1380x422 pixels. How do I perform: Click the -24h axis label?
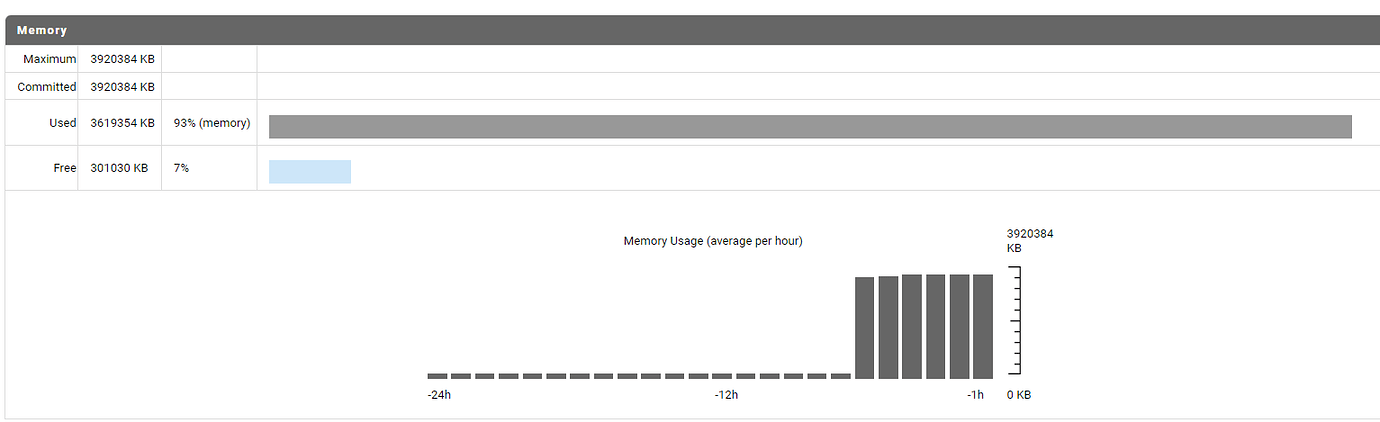[439, 395]
